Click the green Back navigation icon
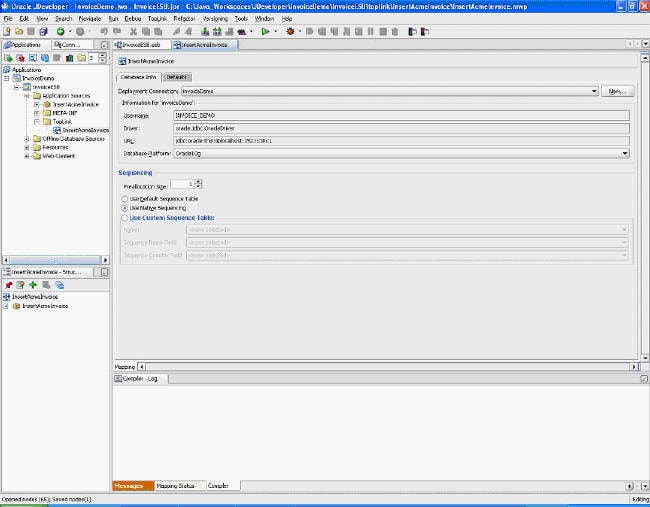The image size is (650, 507). pos(60,31)
